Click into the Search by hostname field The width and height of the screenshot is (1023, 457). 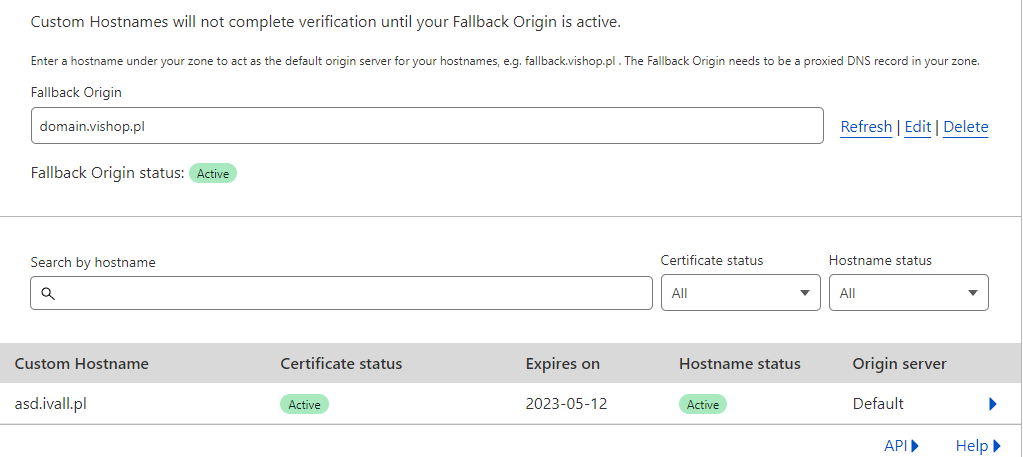tap(350, 294)
